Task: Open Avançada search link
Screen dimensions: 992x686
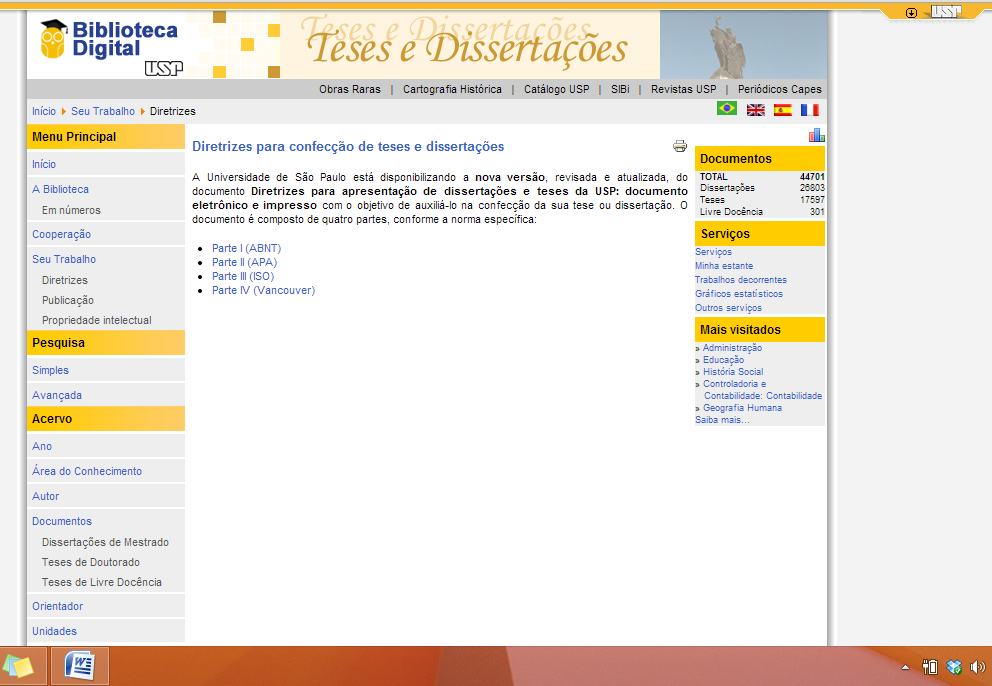Action: pos(56,395)
